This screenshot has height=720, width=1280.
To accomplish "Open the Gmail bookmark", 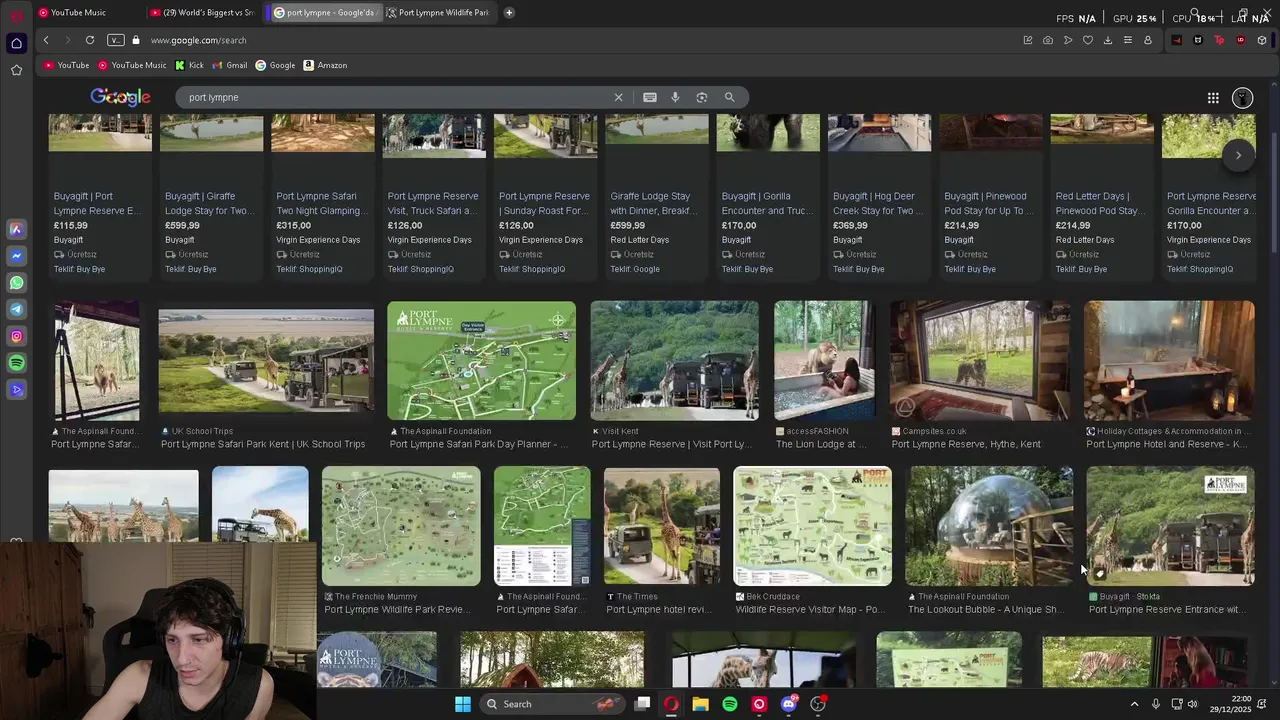I will tap(229, 65).
